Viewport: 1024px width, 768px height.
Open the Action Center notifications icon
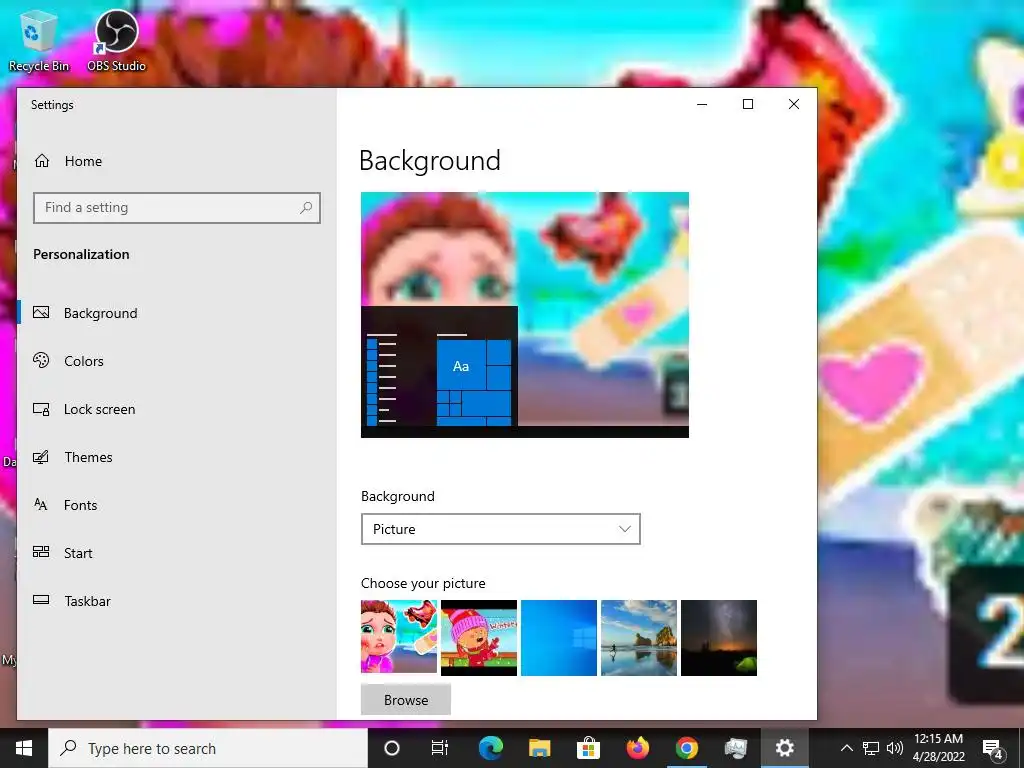[x=993, y=748]
